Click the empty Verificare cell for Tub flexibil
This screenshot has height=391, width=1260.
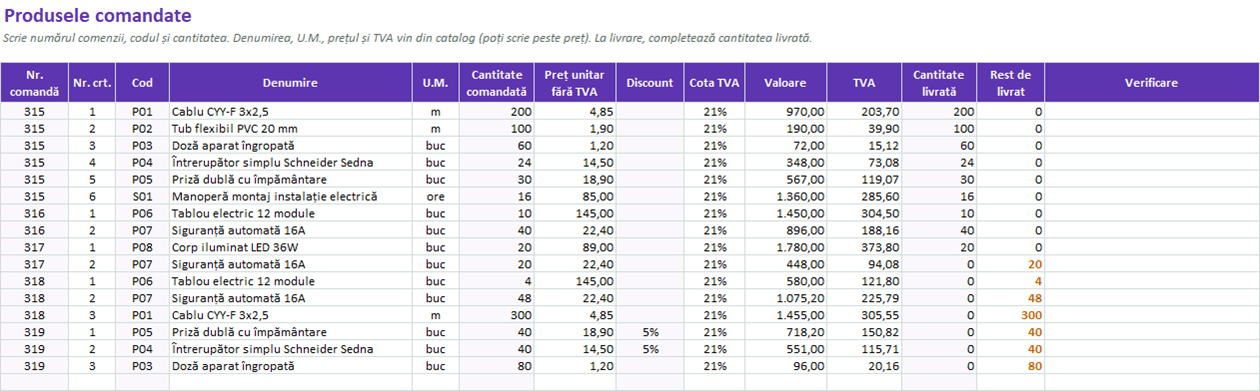pyautogui.click(x=1151, y=129)
